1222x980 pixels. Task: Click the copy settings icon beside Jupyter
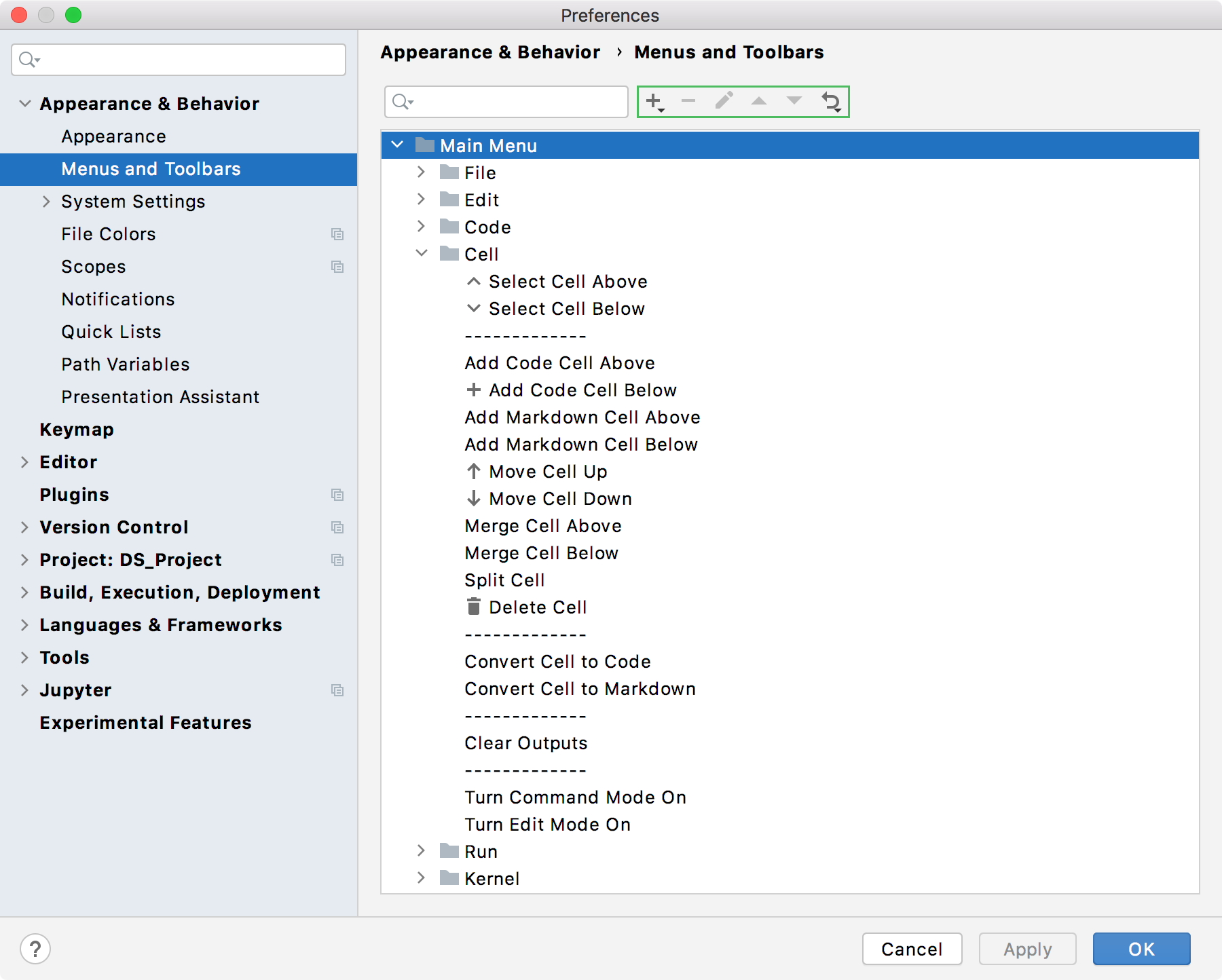[x=338, y=690]
